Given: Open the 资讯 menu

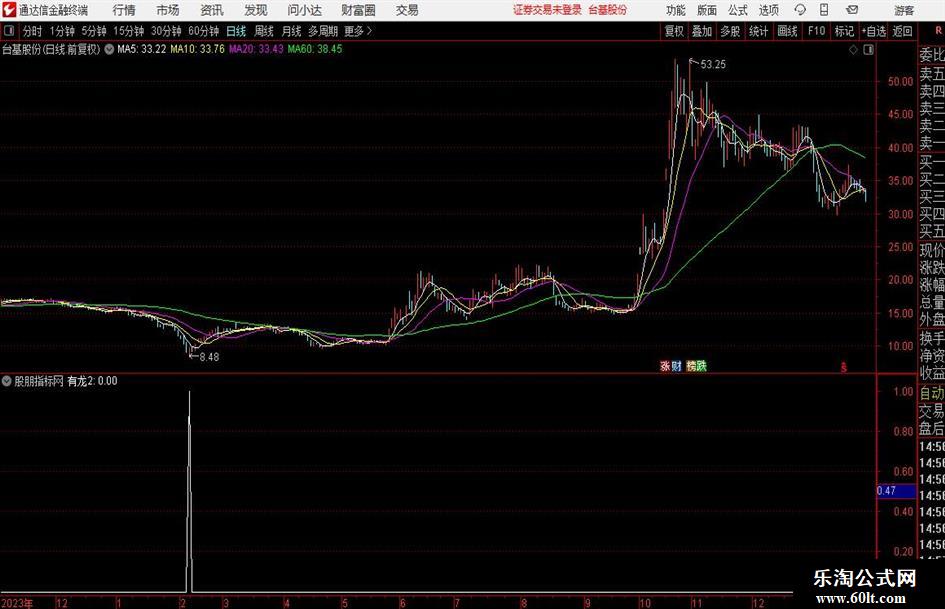Looking at the screenshot, I should point(212,10).
